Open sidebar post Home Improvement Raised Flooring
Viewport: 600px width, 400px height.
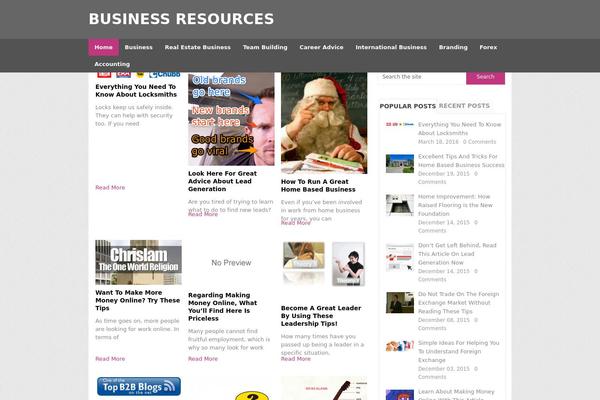(x=455, y=205)
